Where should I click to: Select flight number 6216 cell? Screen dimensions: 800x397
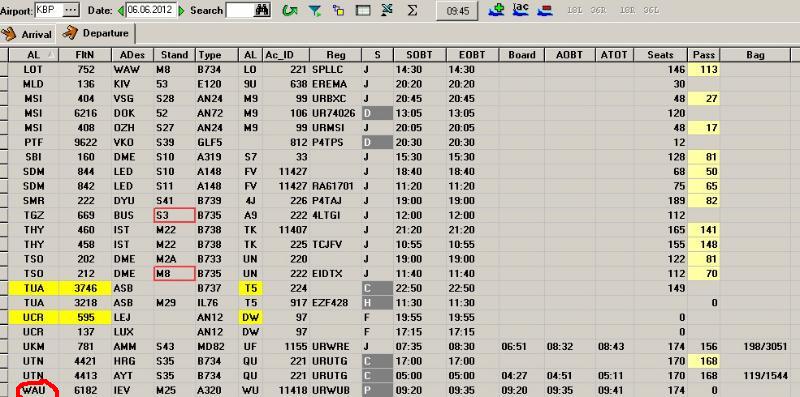pos(85,113)
